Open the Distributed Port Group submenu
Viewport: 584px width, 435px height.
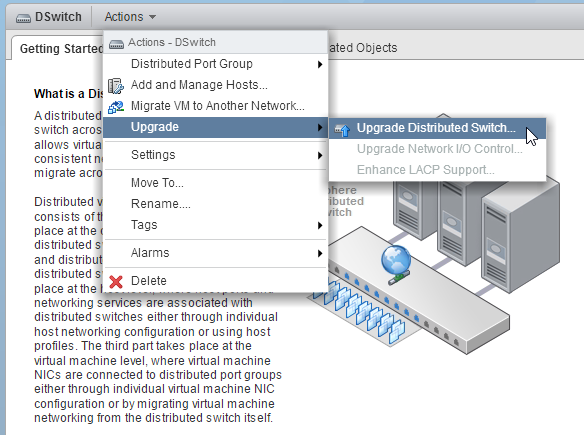(215, 64)
